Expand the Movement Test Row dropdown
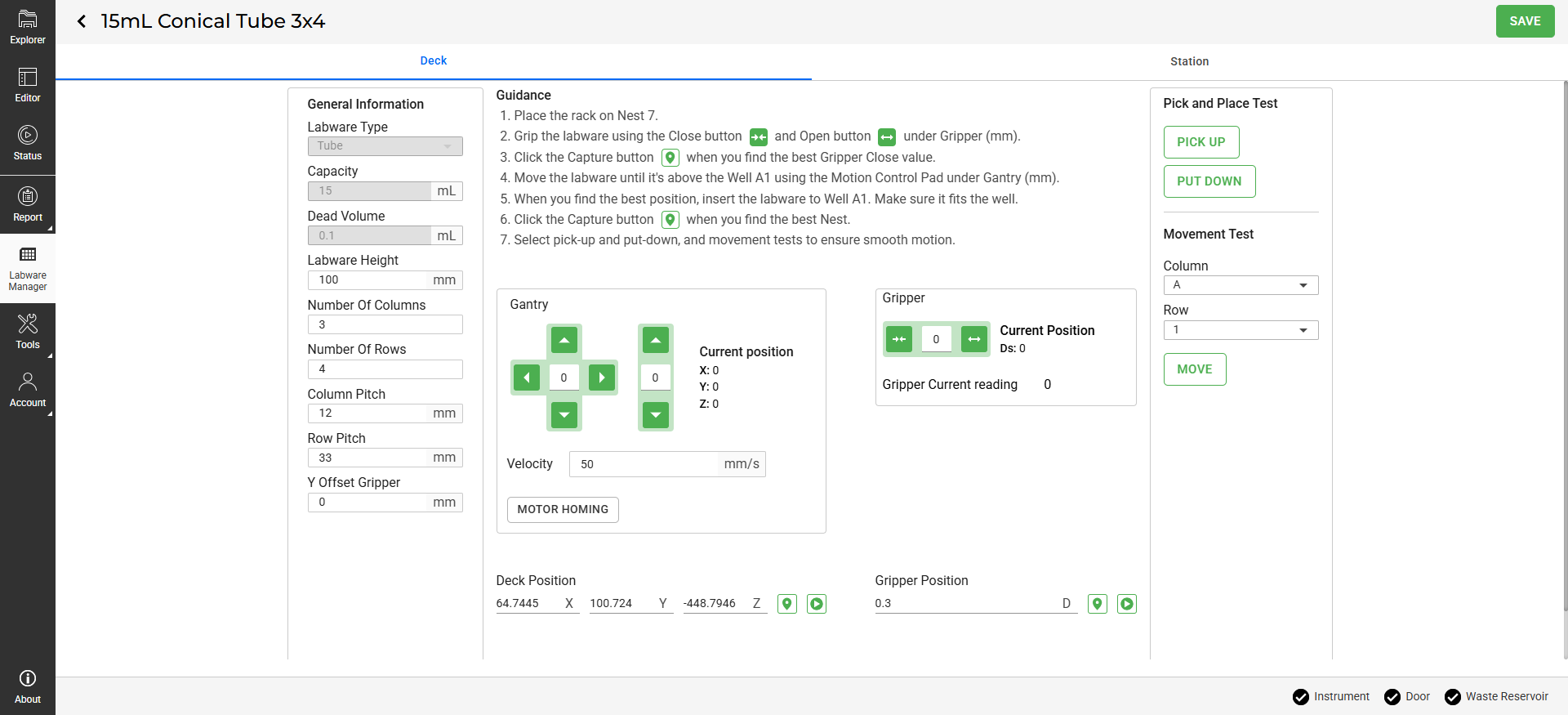The image size is (1568, 715). [1241, 330]
